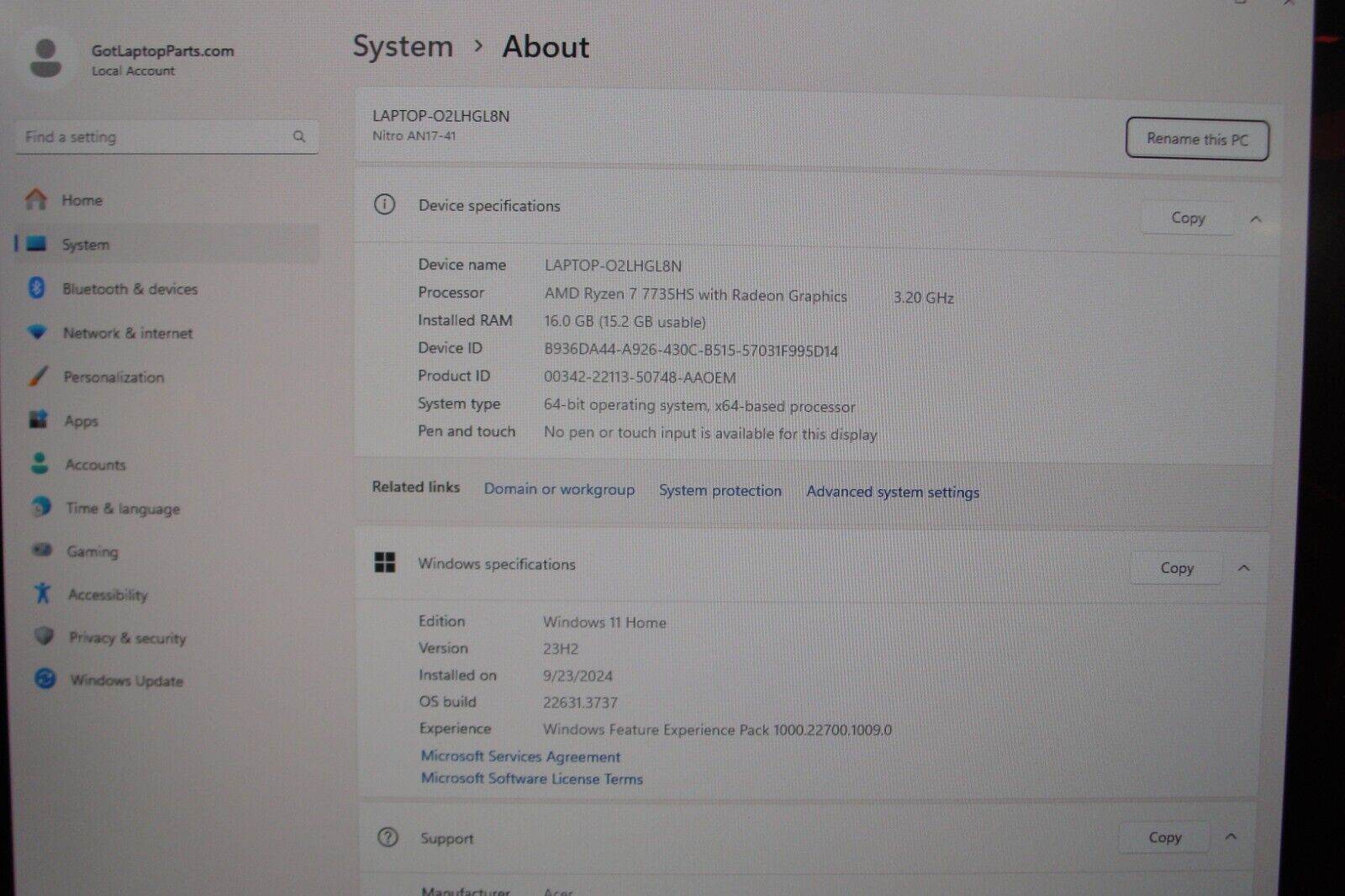Screen dimensions: 1345x896
Task: Open Microsoft Services Agreement link
Action: point(520,756)
